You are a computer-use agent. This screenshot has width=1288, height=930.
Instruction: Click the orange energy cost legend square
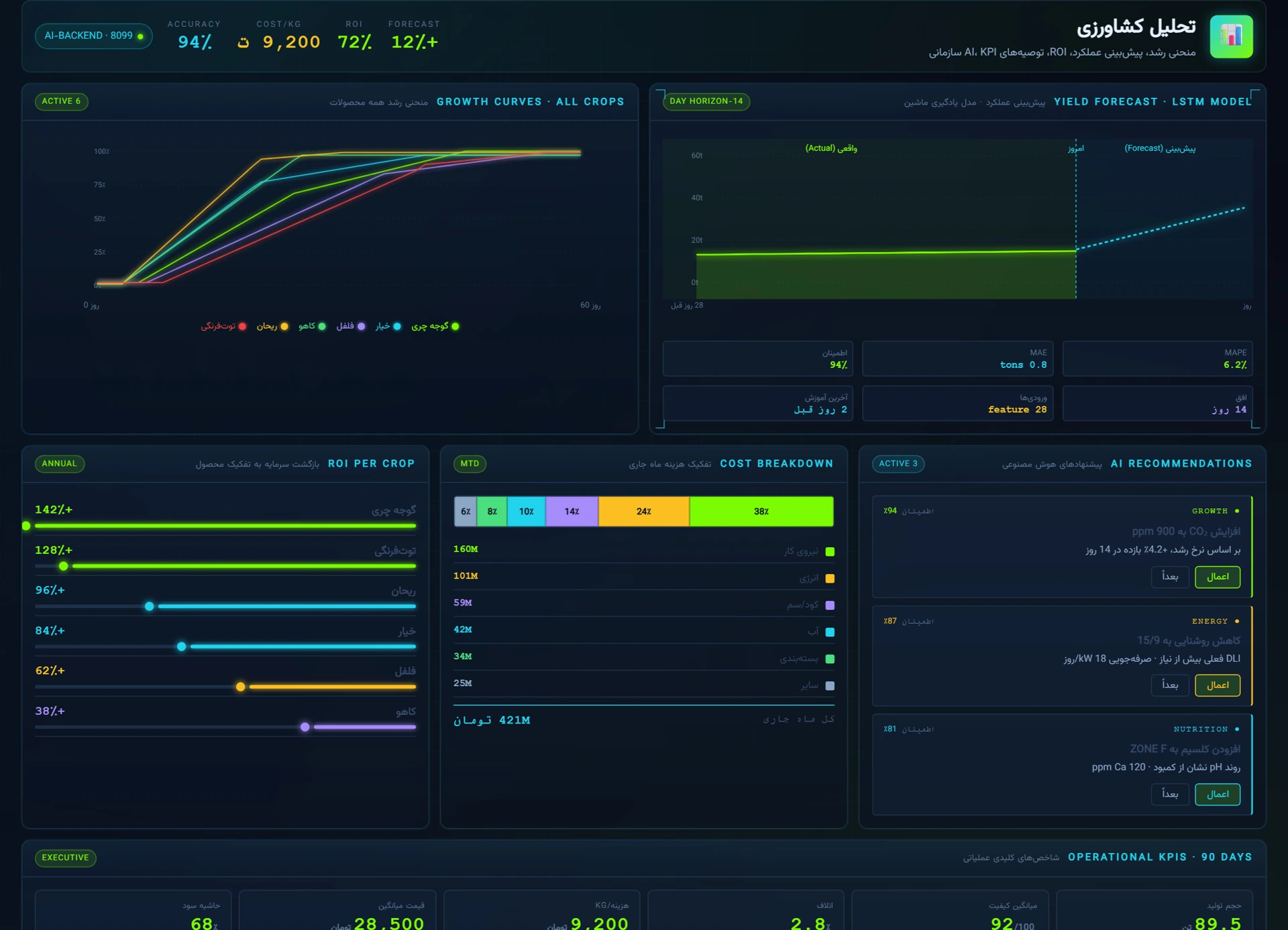(830, 578)
